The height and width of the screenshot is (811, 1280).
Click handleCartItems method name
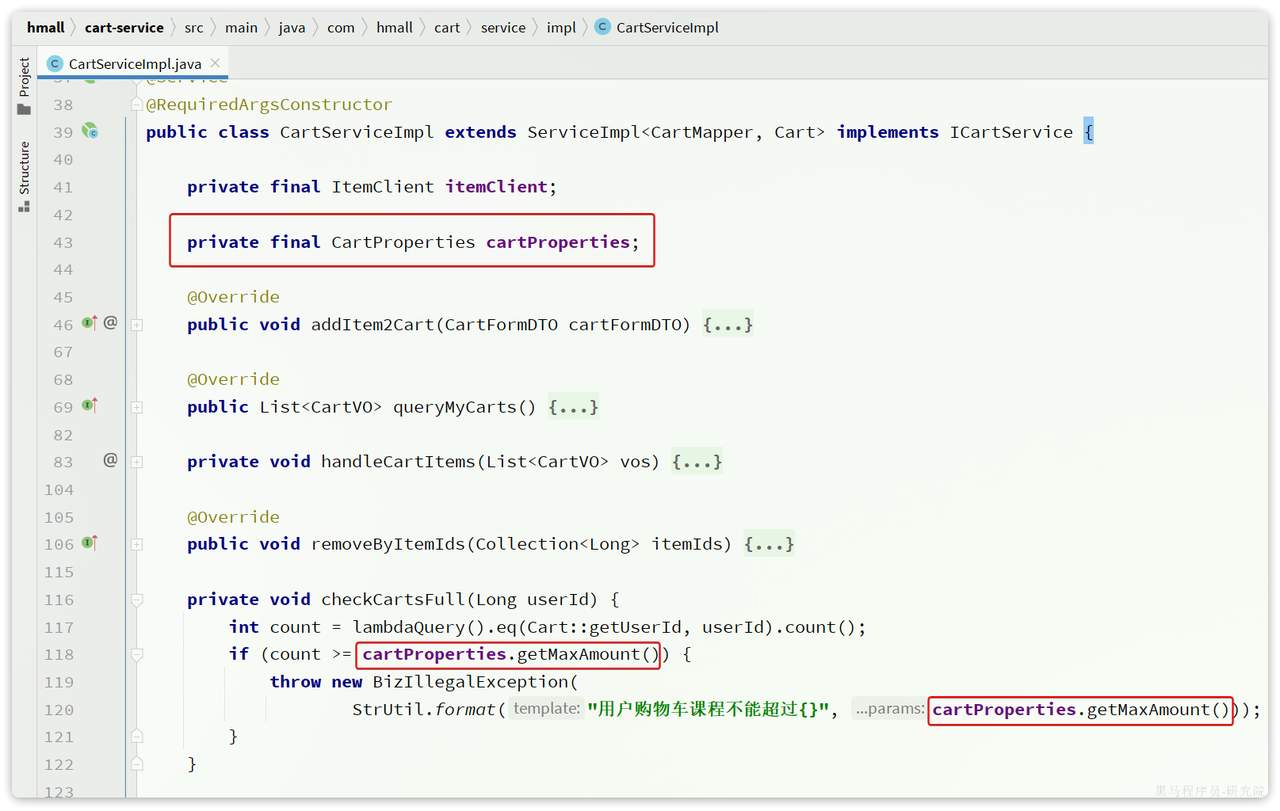click(x=398, y=462)
